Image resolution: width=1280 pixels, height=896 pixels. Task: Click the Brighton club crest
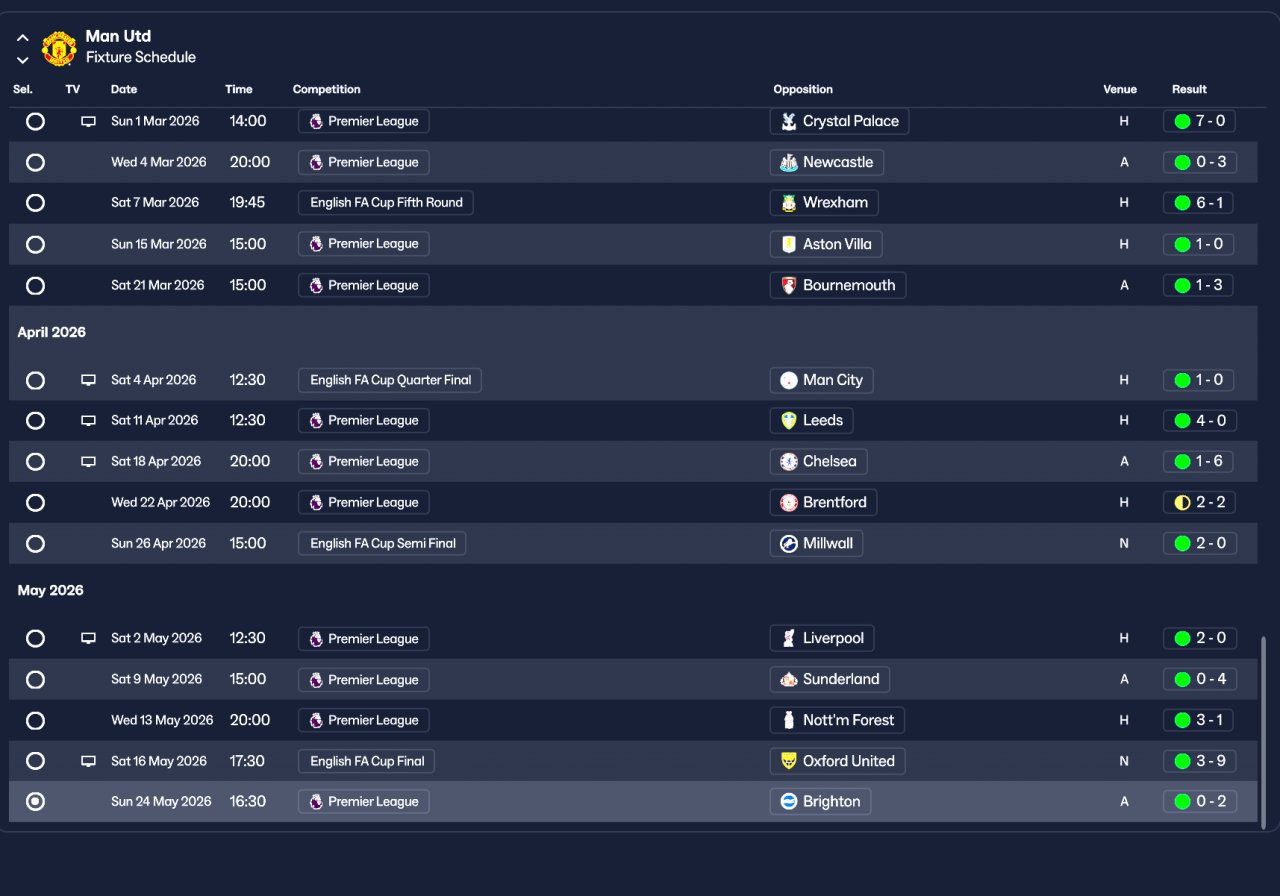[789, 801]
